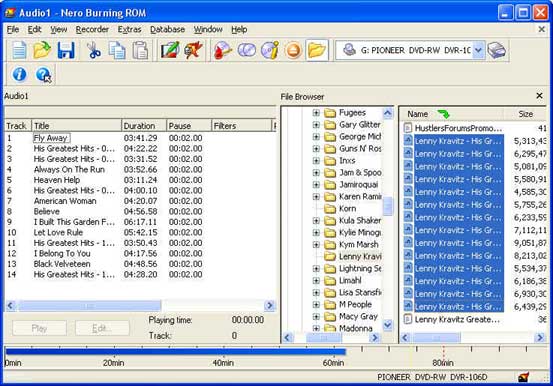The image size is (553, 386).
Task: Select the Inxs folder
Action: click(340, 161)
